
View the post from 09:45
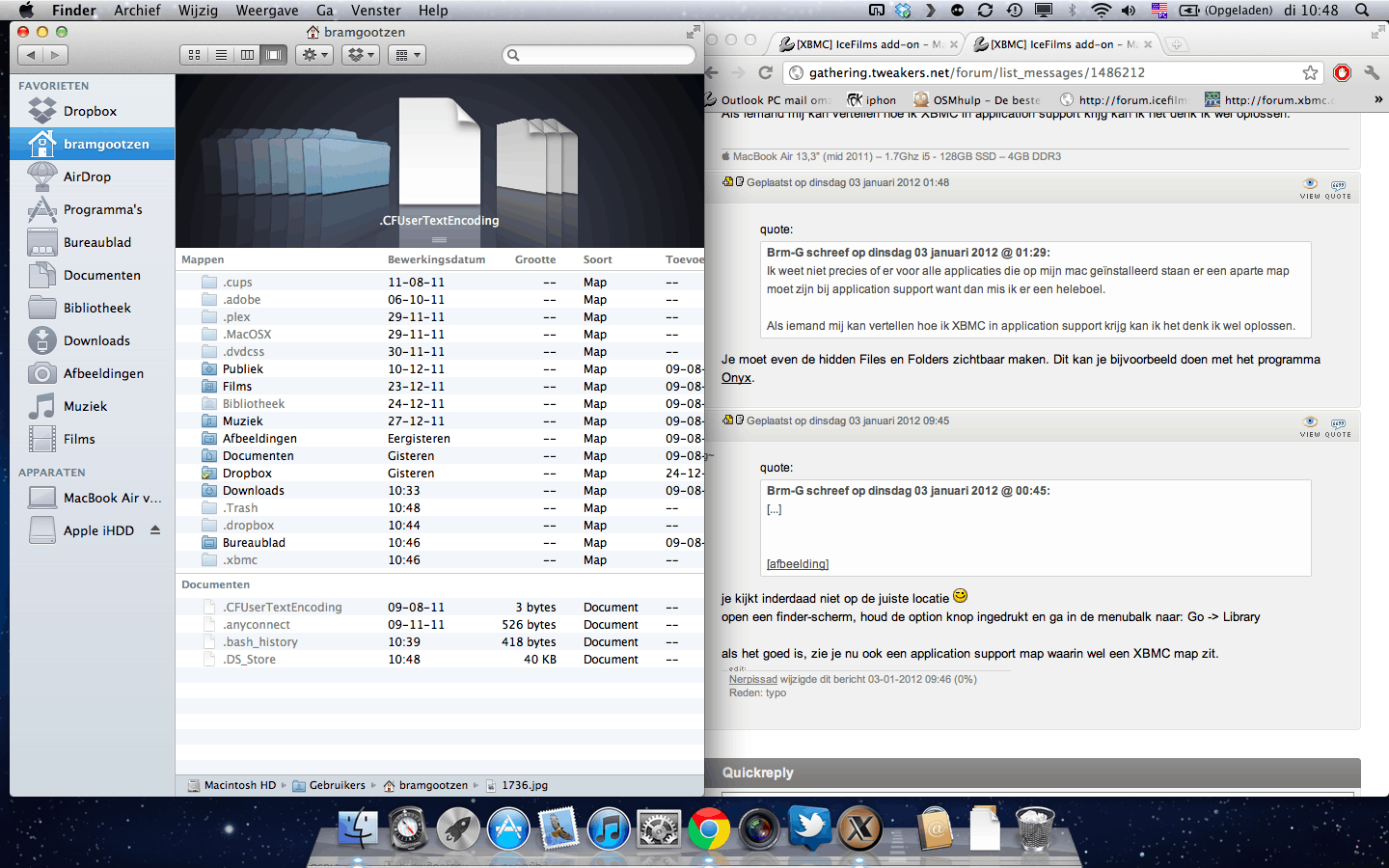[1310, 426]
